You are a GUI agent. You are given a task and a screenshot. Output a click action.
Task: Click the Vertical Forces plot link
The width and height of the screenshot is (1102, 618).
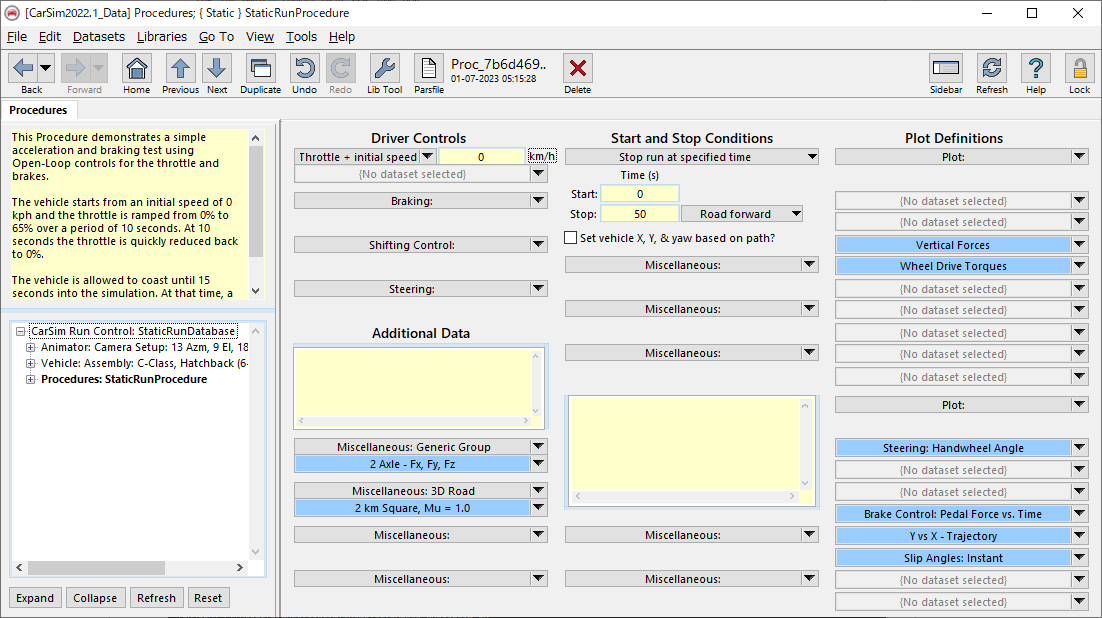tap(952, 245)
